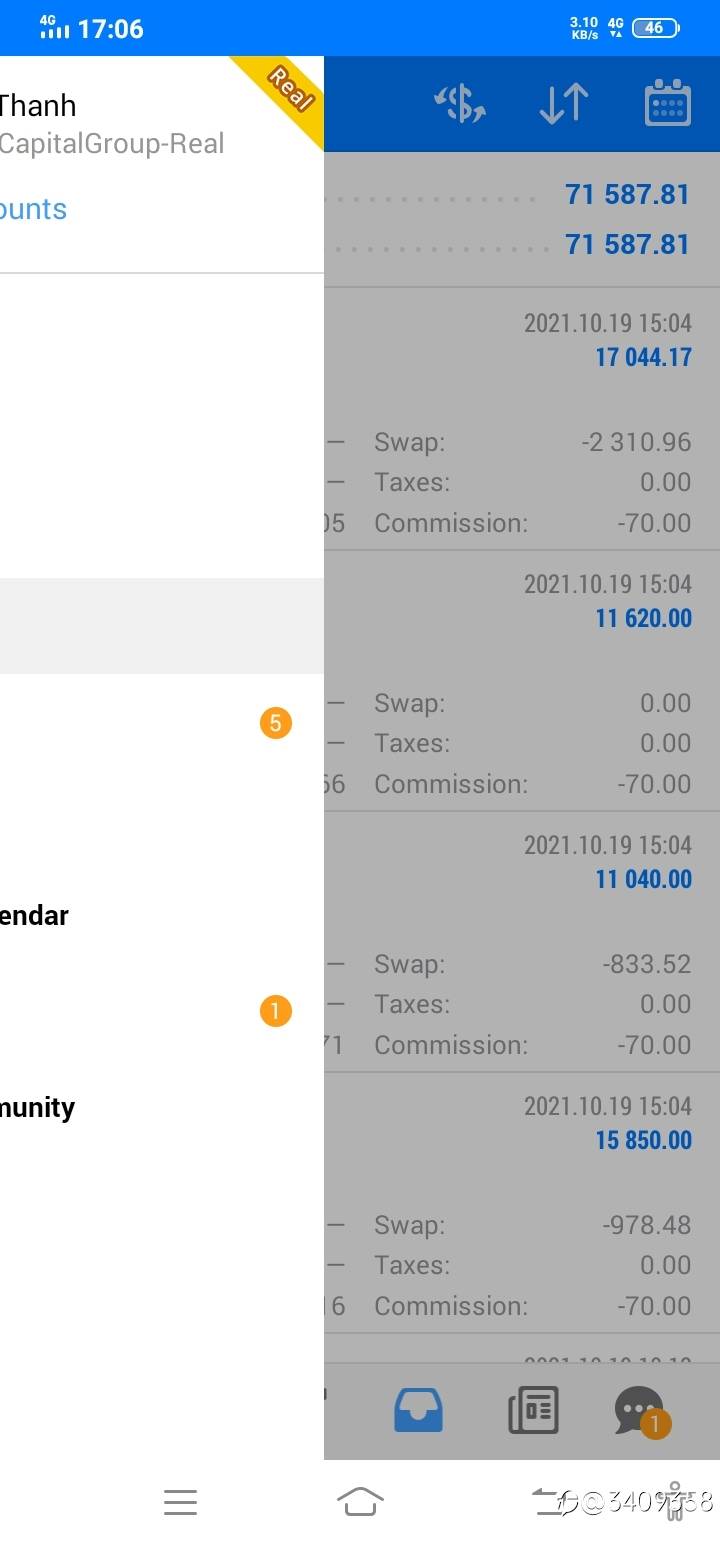Screen dimensions: 720x1544
Task: Tap the orange badge showing 5
Action: pyautogui.click(x=275, y=722)
